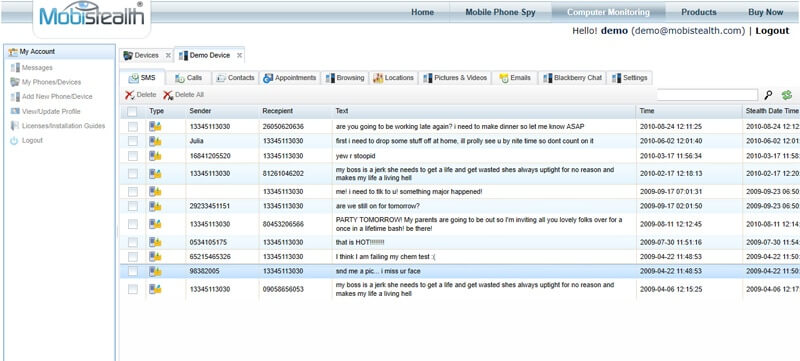Image resolution: width=800 pixels, height=361 pixels.
Task: Click the search magnifier icon
Action: coord(768,95)
